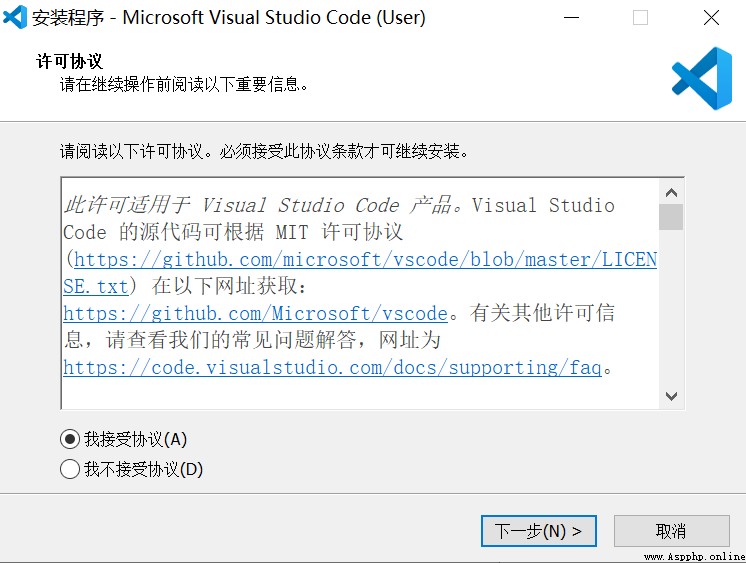Click inside the license text area
746x563 pixels.
[361, 293]
